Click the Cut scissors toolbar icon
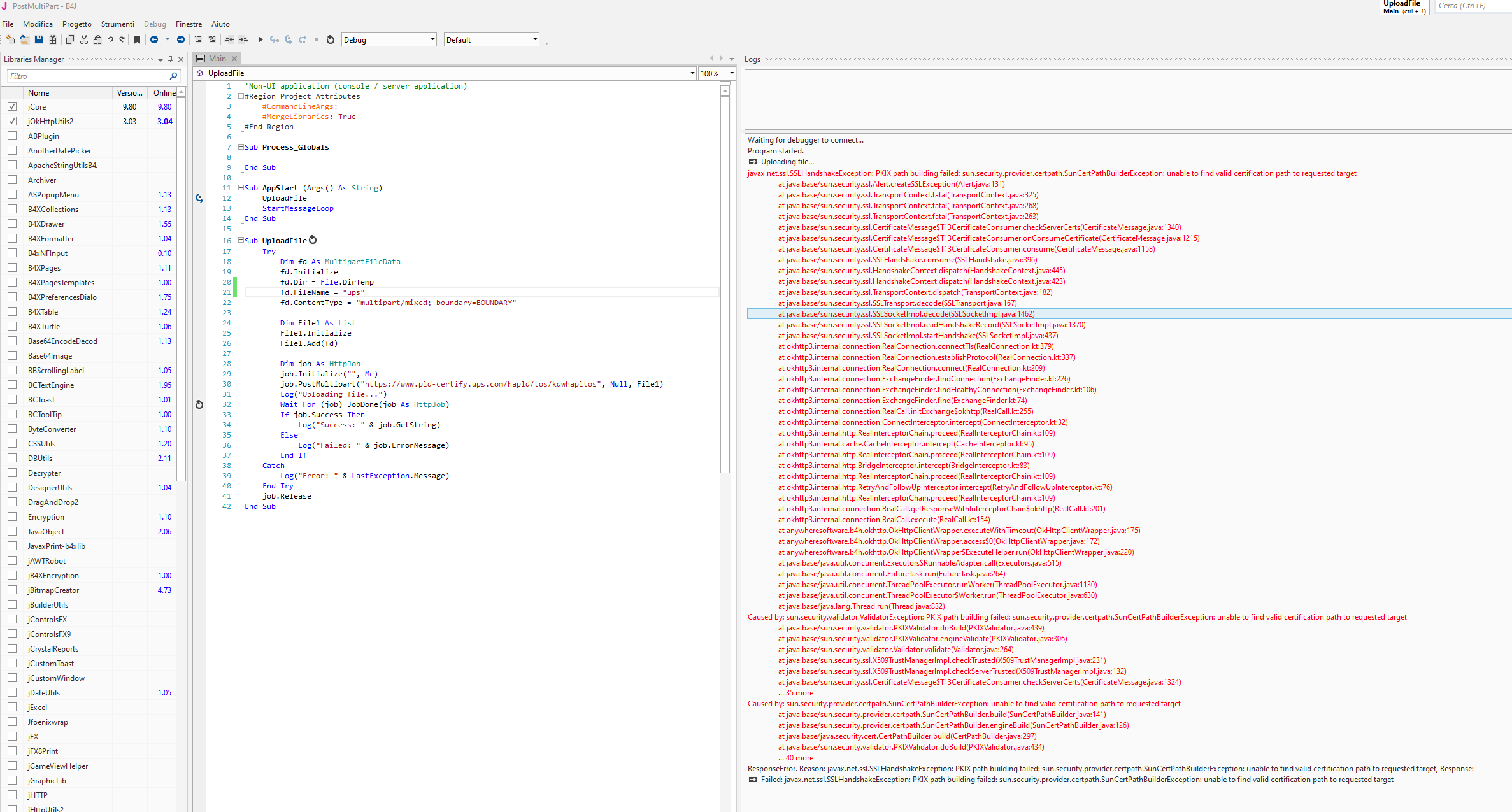The height and width of the screenshot is (812, 1512). point(83,39)
